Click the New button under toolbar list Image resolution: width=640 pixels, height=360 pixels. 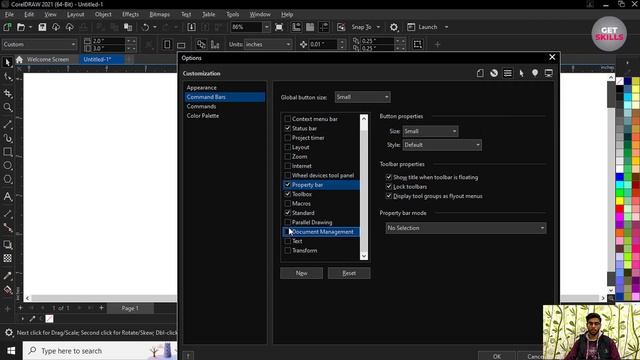301,273
